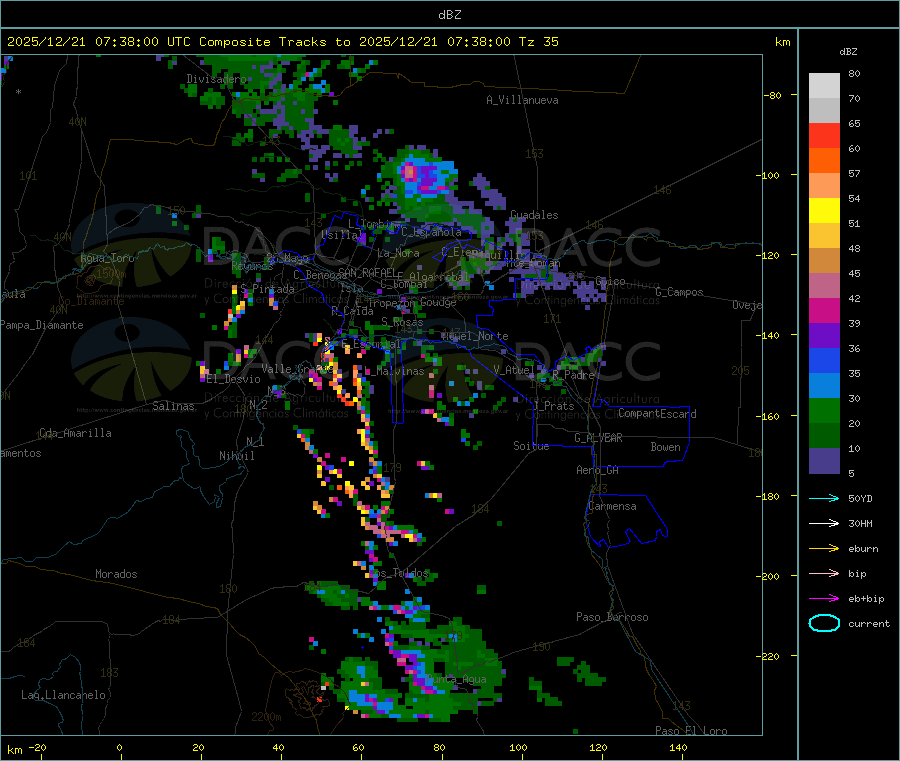The image size is (900, 761).
Task: Click the El_Desvio map label
Action: tap(234, 379)
